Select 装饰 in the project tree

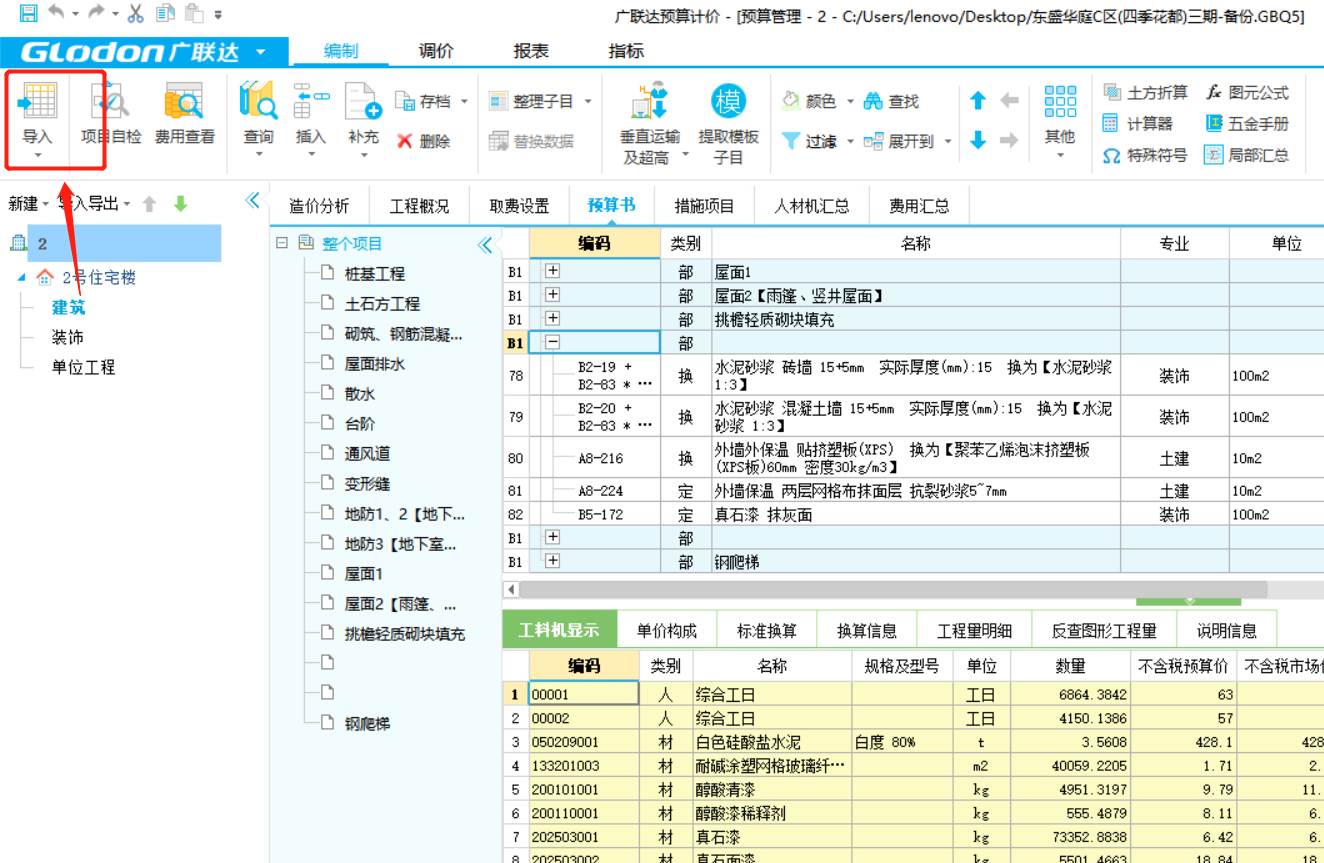[68, 338]
